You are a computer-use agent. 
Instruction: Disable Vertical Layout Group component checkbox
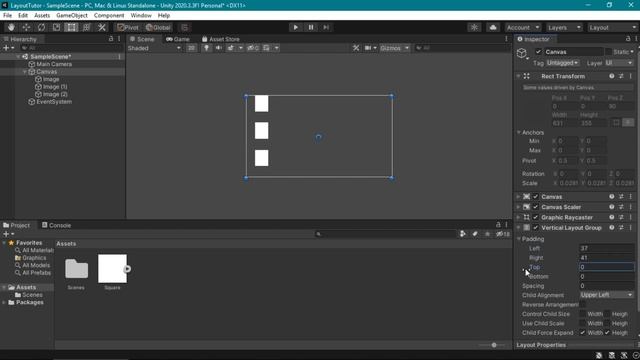click(536, 228)
